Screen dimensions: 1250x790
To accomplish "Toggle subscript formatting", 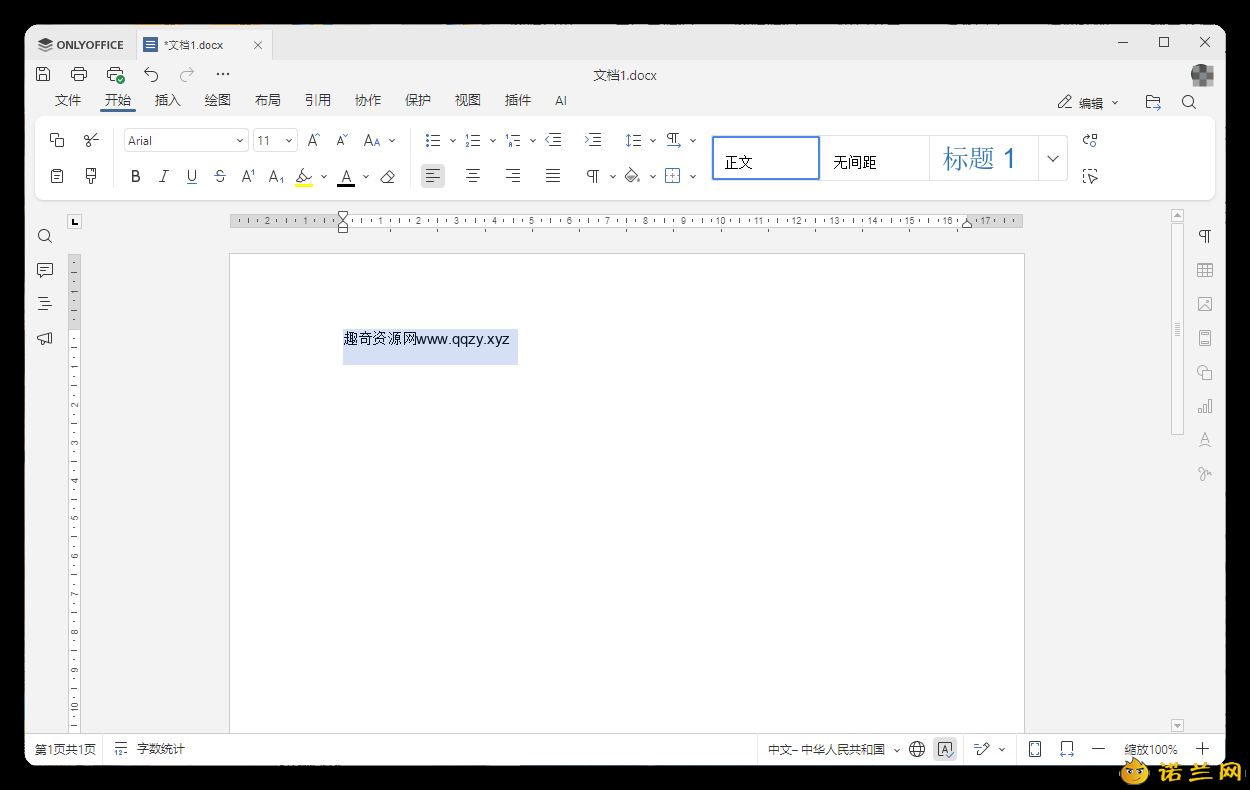I will pyautogui.click(x=276, y=176).
